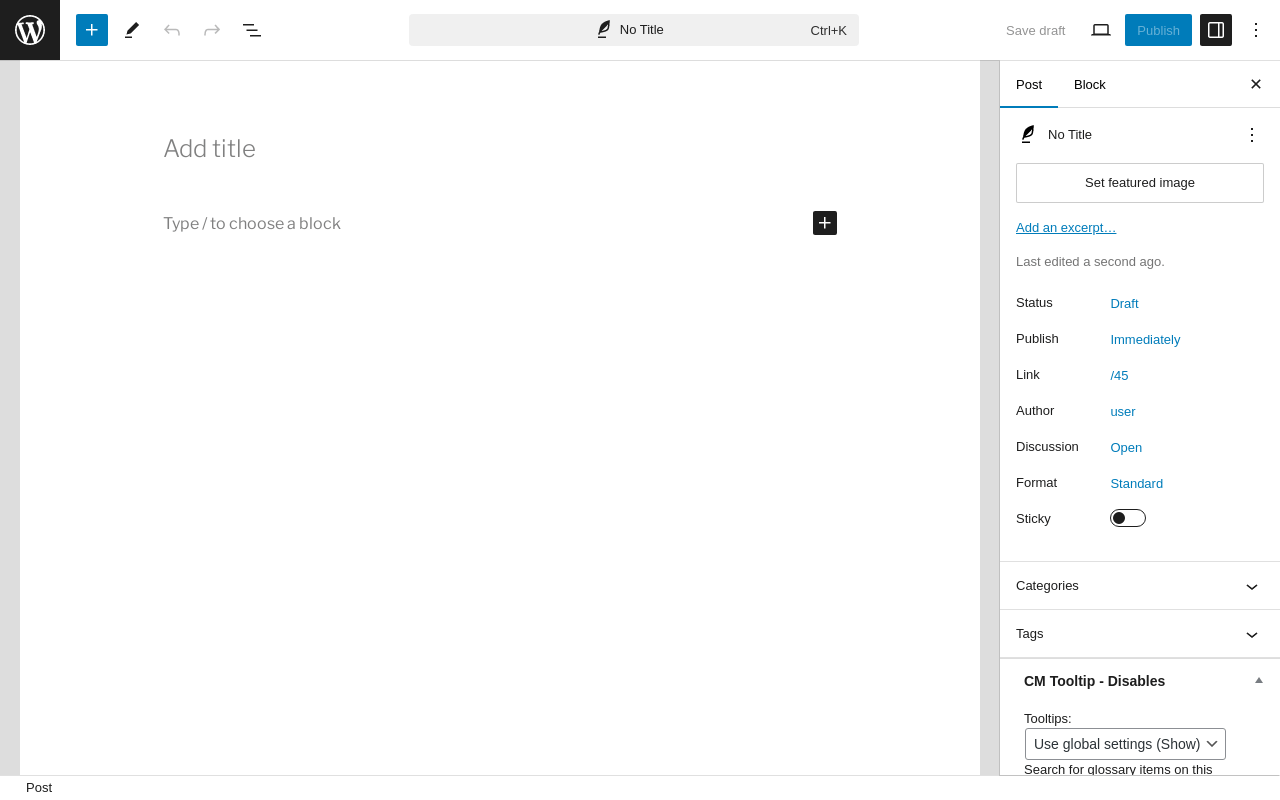Change status via Draft link
Viewport: 1280px width, 800px height.
coord(1124,303)
